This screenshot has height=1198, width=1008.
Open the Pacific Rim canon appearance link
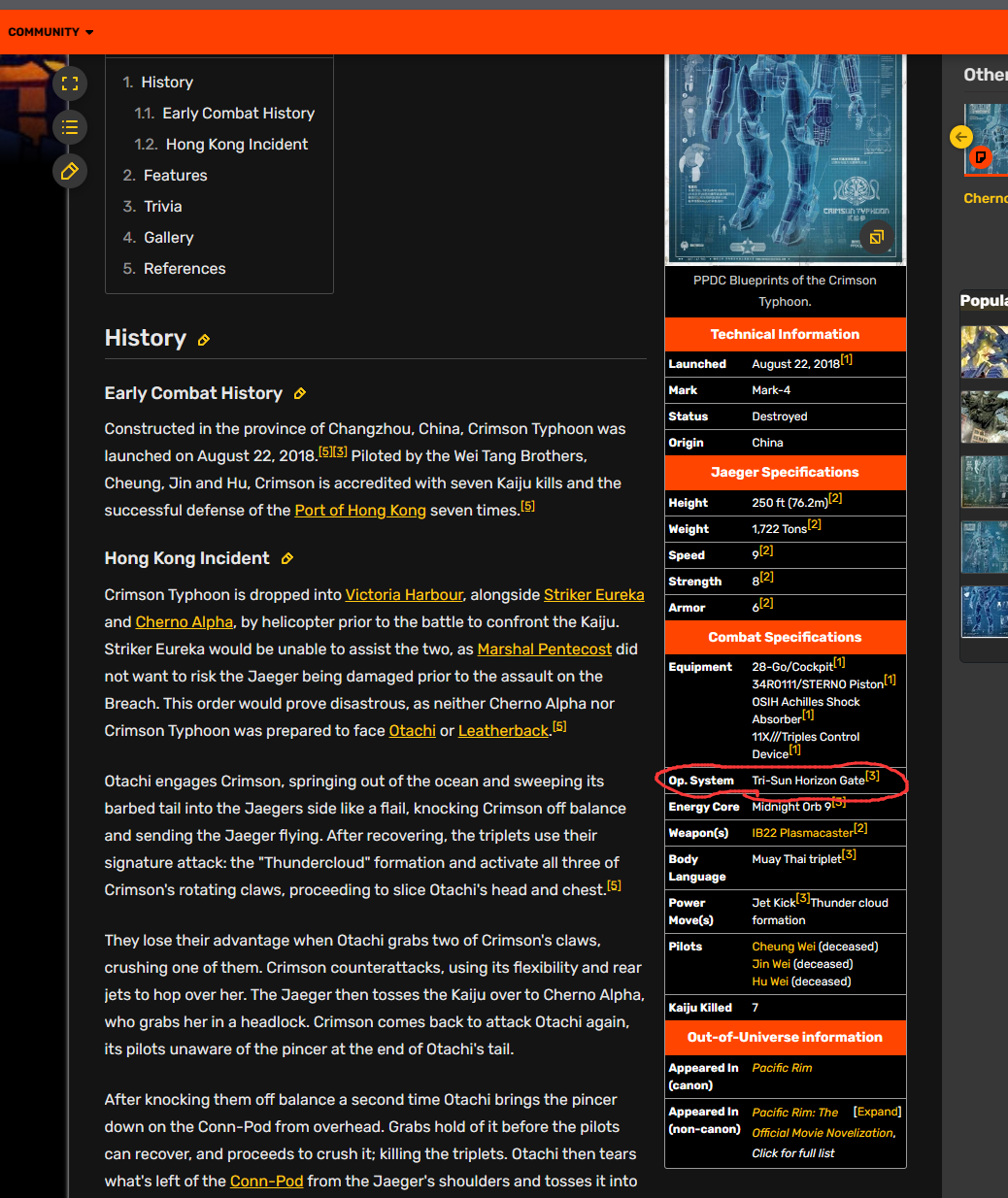[x=782, y=1068]
